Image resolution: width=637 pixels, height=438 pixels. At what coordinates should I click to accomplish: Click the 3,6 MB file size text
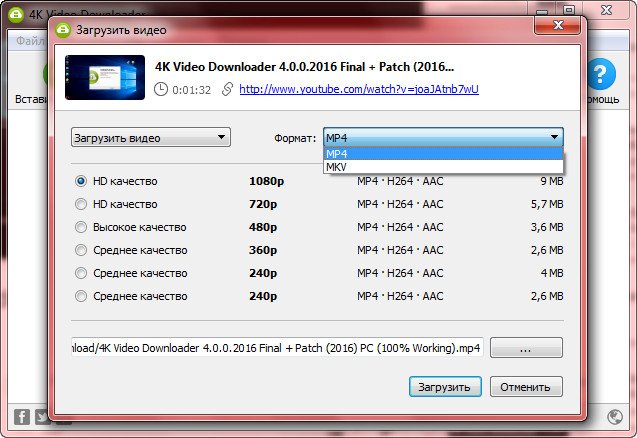[547, 227]
